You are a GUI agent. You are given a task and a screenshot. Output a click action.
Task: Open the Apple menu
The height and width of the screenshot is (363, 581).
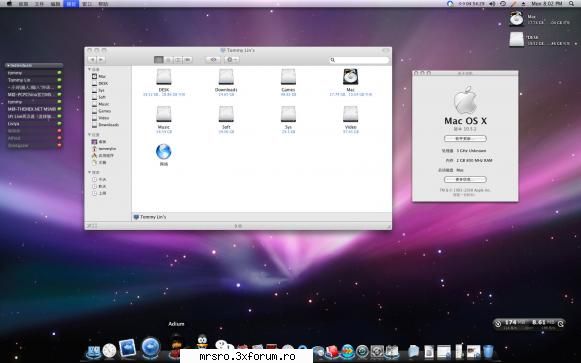(x=9, y=4)
